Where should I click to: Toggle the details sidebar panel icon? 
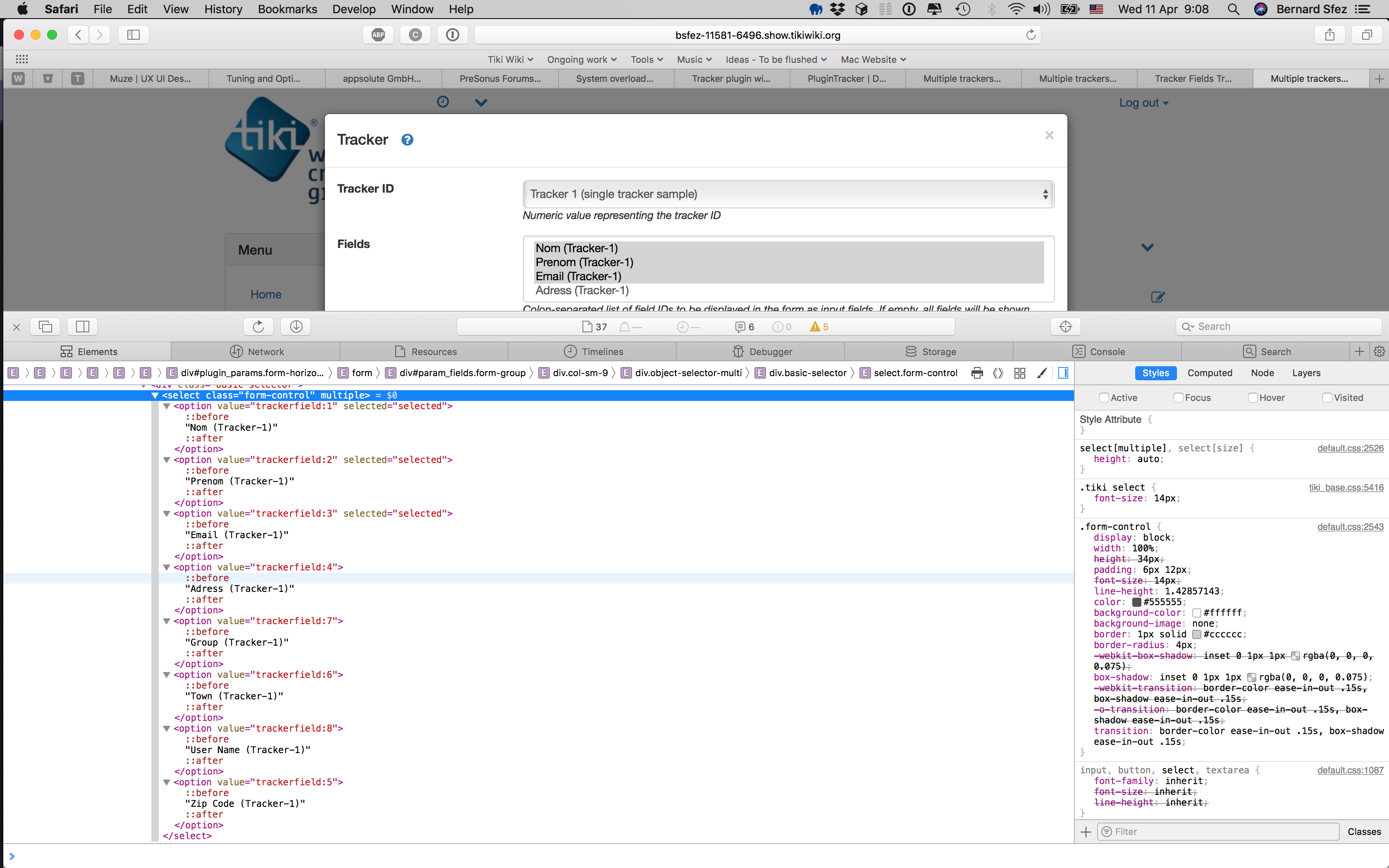click(x=1063, y=373)
